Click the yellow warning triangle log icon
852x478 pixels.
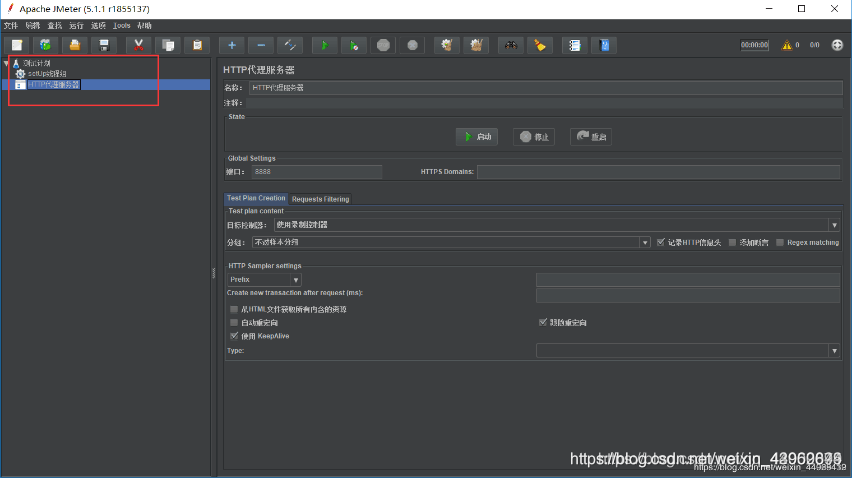(787, 45)
